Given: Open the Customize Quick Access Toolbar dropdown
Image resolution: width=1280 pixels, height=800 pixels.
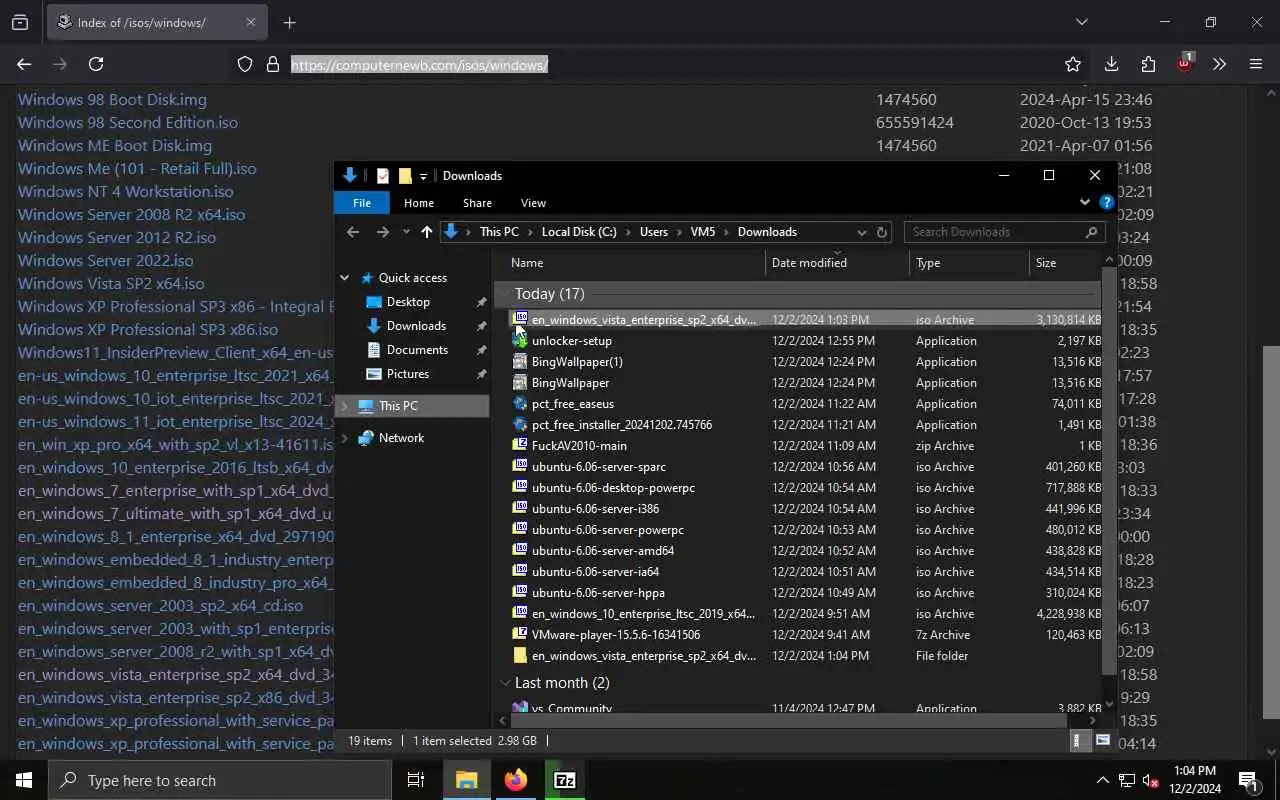Looking at the screenshot, I should pyautogui.click(x=423, y=176).
